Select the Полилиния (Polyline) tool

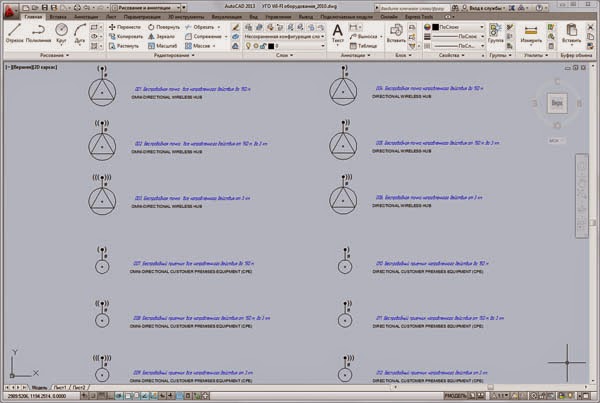(x=38, y=33)
